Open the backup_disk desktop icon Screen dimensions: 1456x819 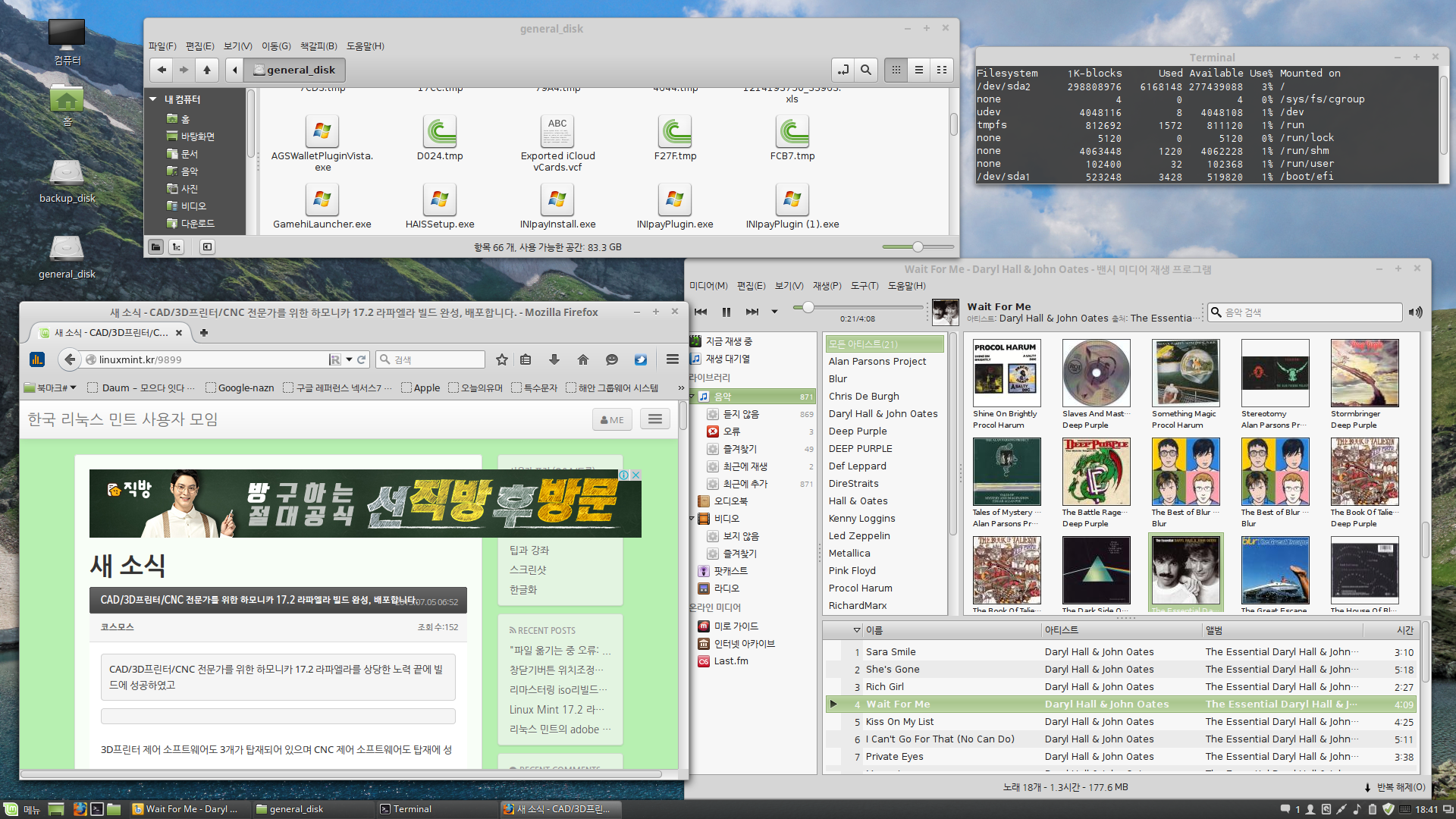[67, 182]
